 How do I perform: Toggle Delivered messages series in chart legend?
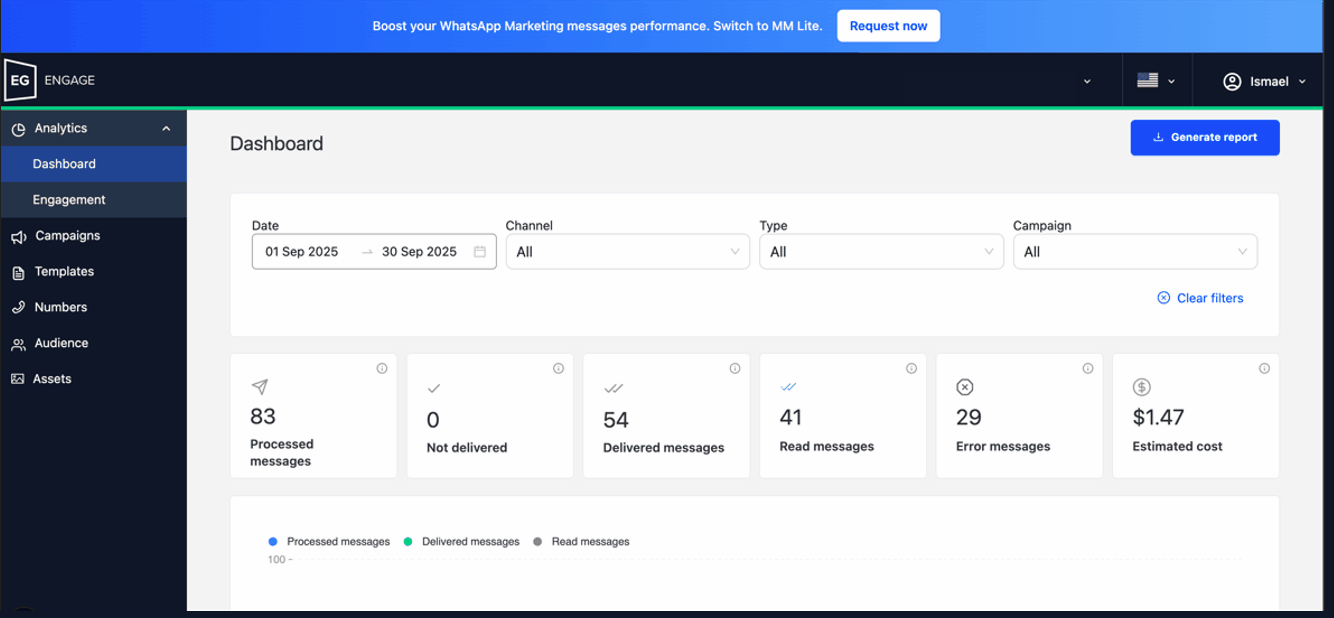point(461,542)
